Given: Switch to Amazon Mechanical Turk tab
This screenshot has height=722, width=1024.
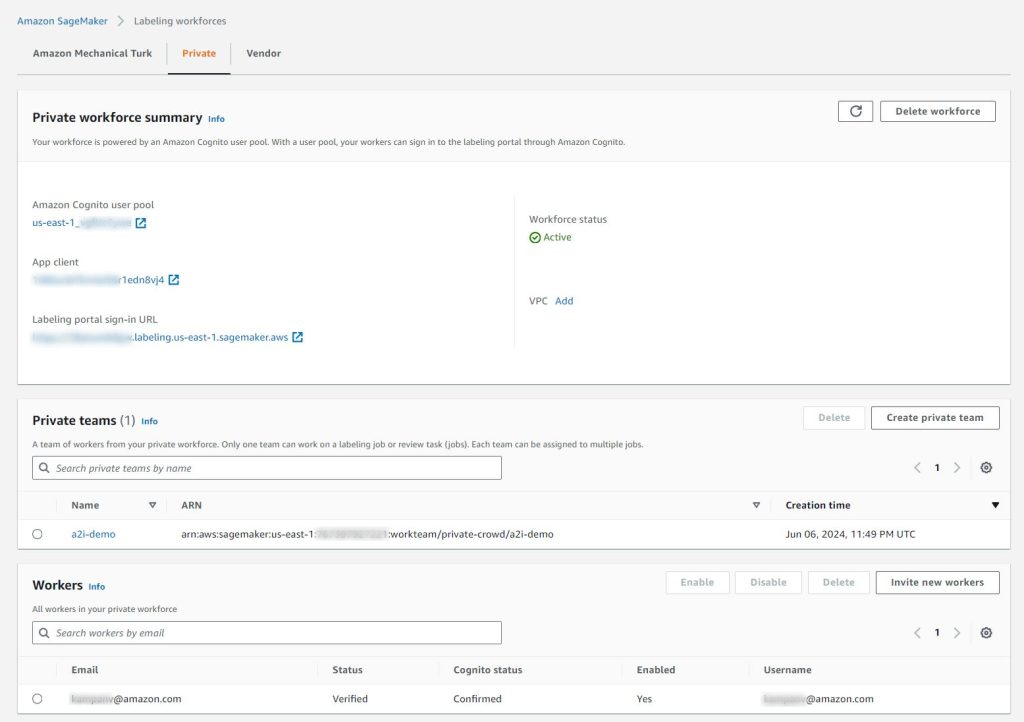Looking at the screenshot, I should [x=92, y=54].
